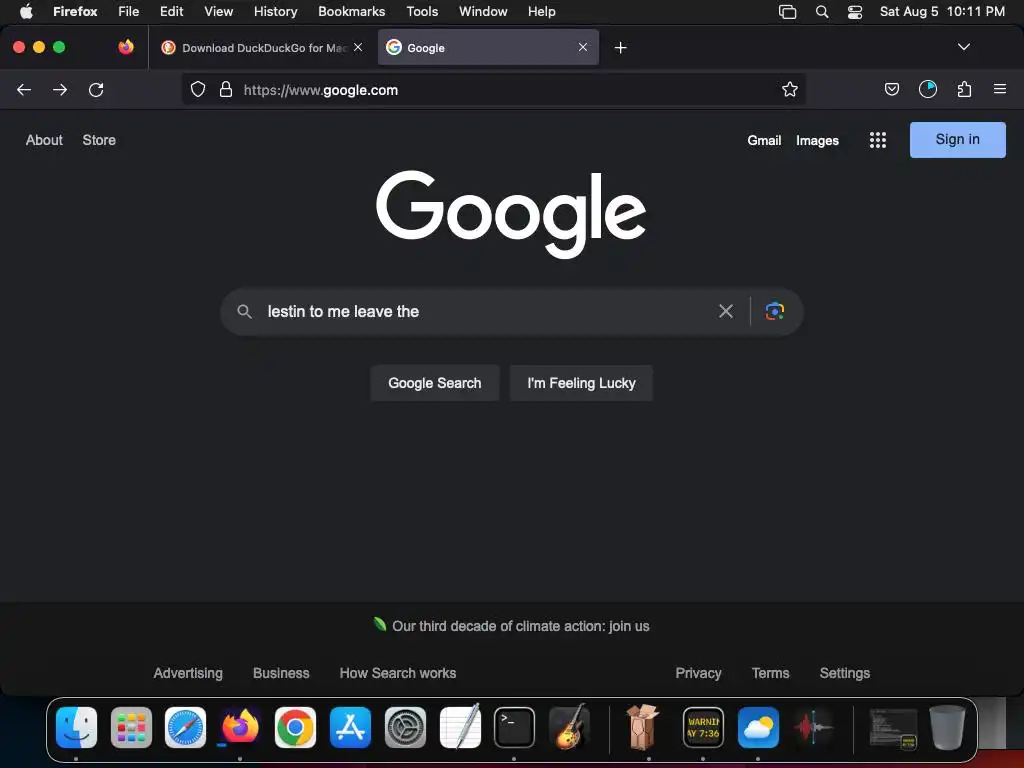The height and width of the screenshot is (768, 1024).
Task: Open the Settings footer menu
Action: pyautogui.click(x=844, y=673)
